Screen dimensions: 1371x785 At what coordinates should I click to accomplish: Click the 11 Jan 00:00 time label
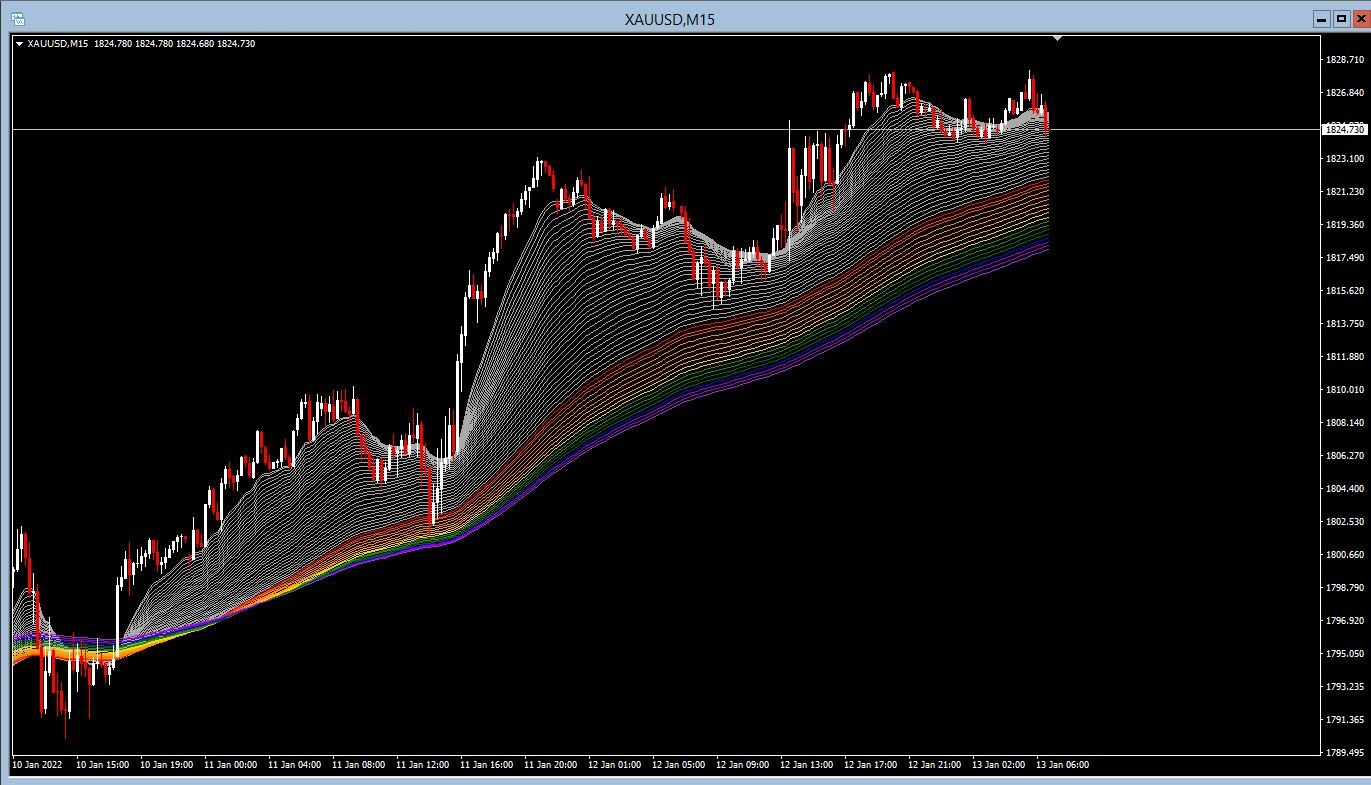(231, 765)
